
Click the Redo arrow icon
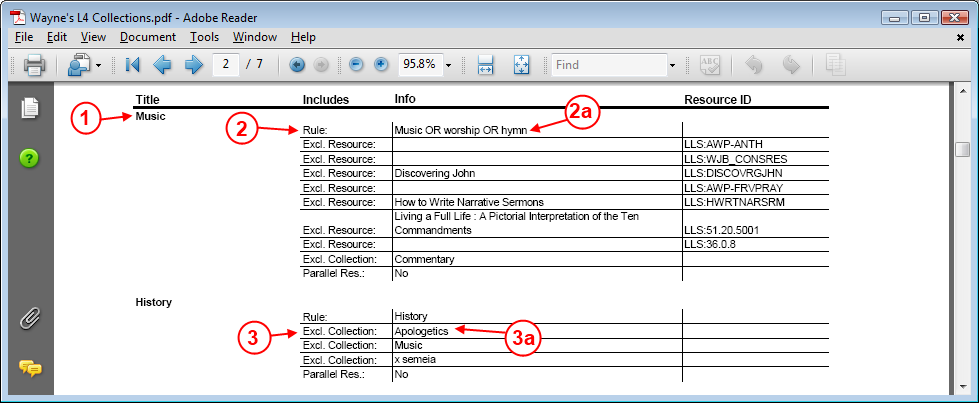click(x=791, y=64)
